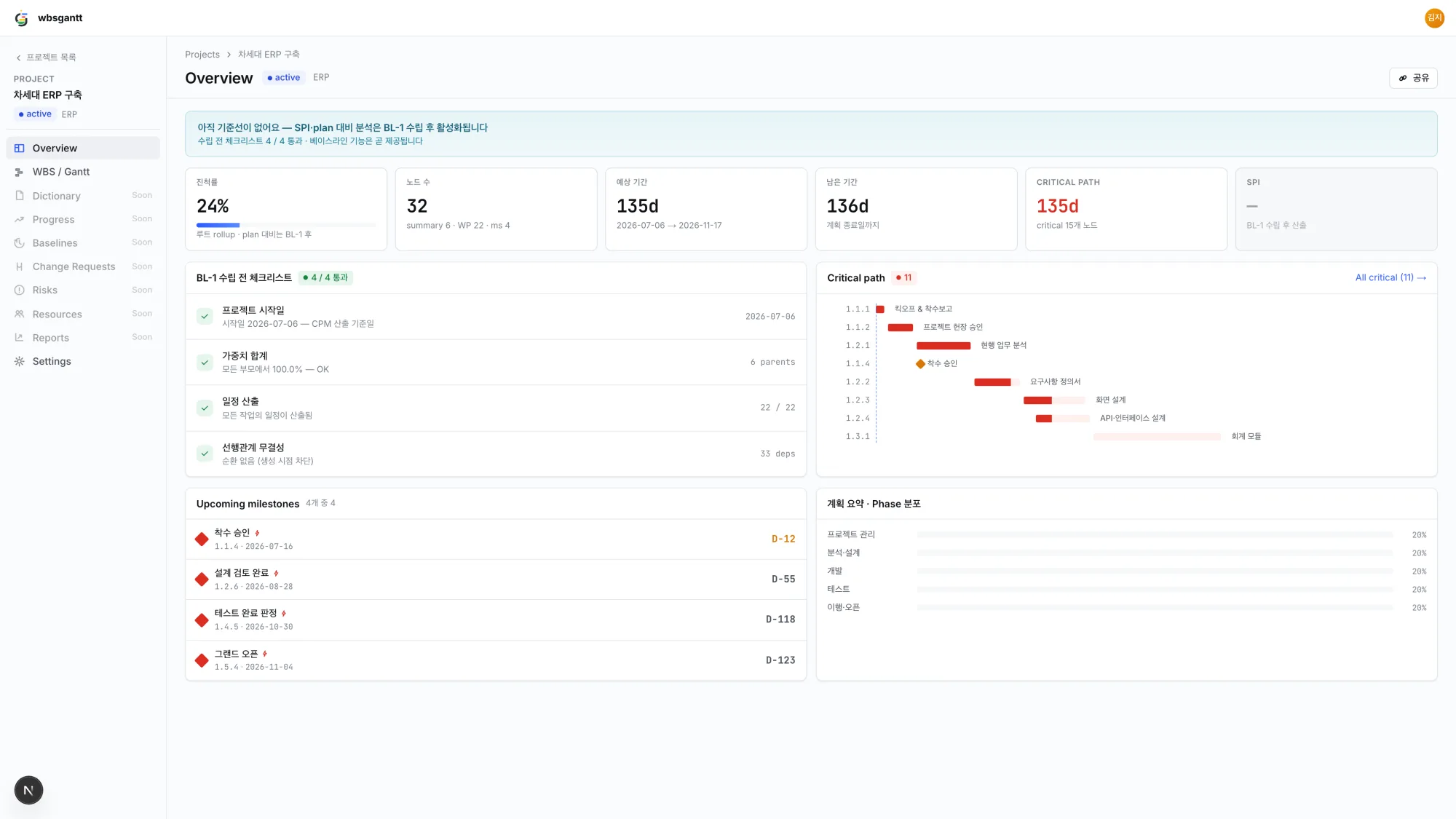The height and width of the screenshot is (819, 1456).
Task: Click the red diamond for 설계 검토 완료
Action: click(202, 579)
